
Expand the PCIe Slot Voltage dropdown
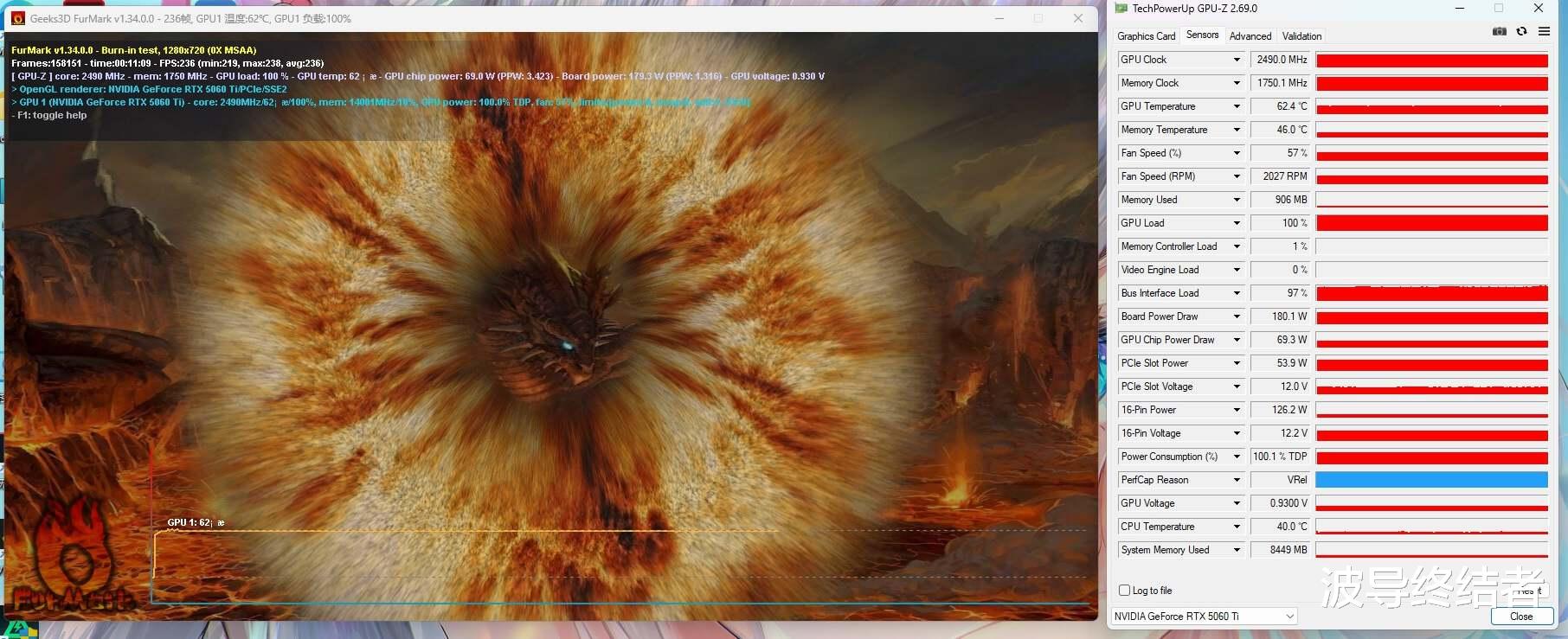pyautogui.click(x=1237, y=387)
